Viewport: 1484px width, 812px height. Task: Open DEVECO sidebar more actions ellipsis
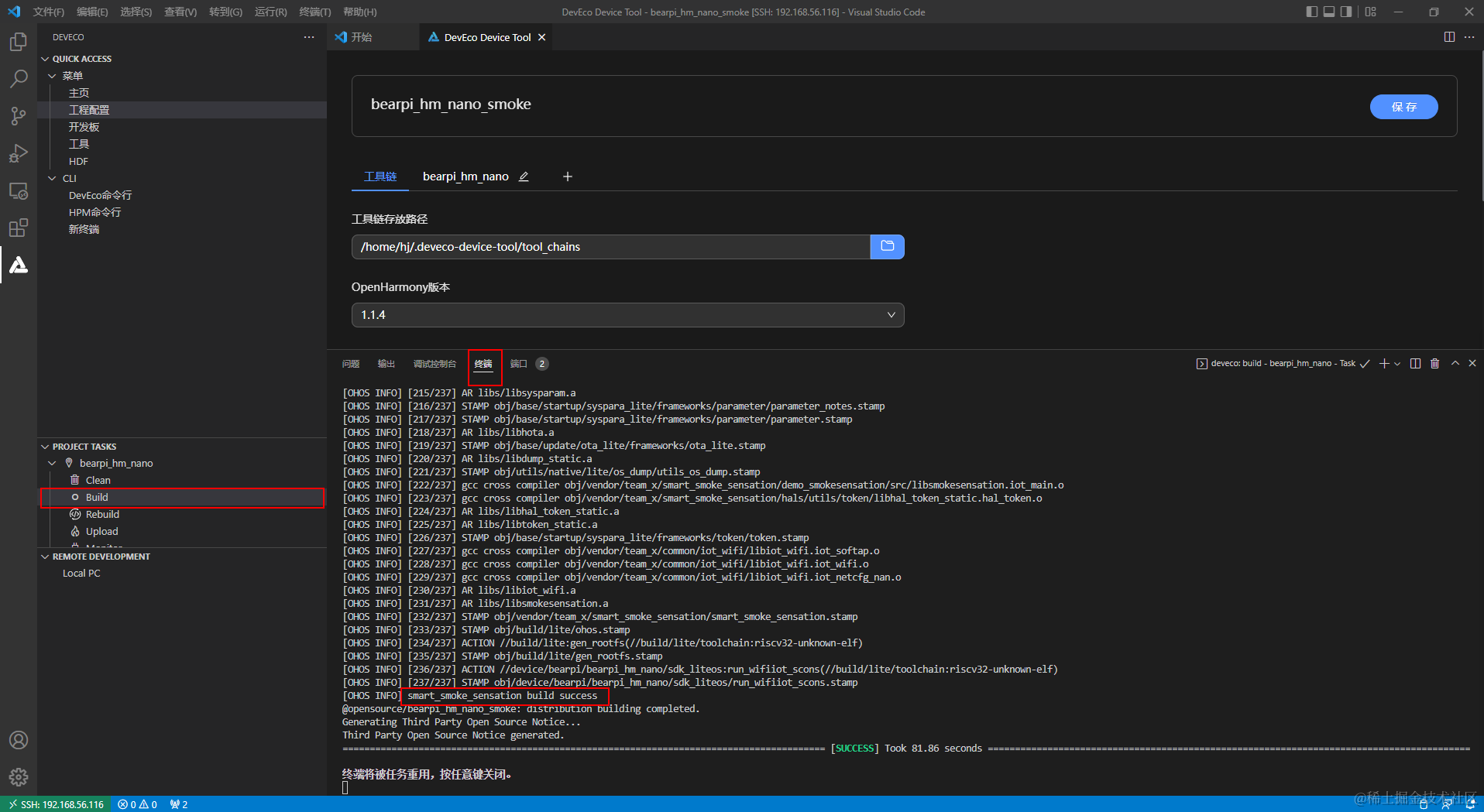pyautogui.click(x=309, y=37)
